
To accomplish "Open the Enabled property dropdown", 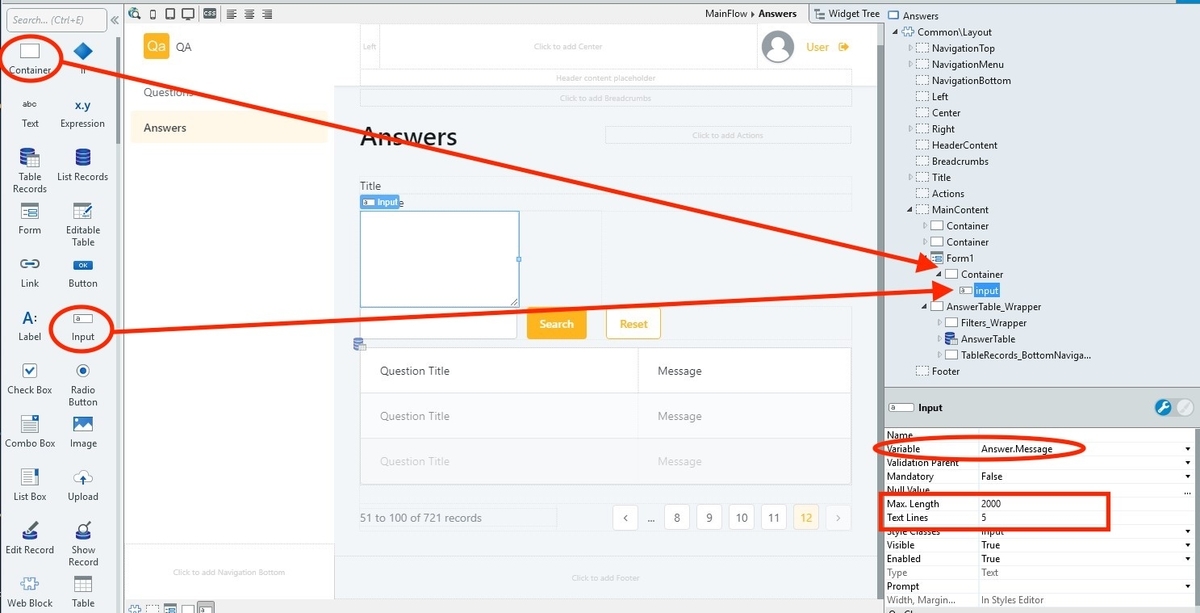I will coord(1188,559).
